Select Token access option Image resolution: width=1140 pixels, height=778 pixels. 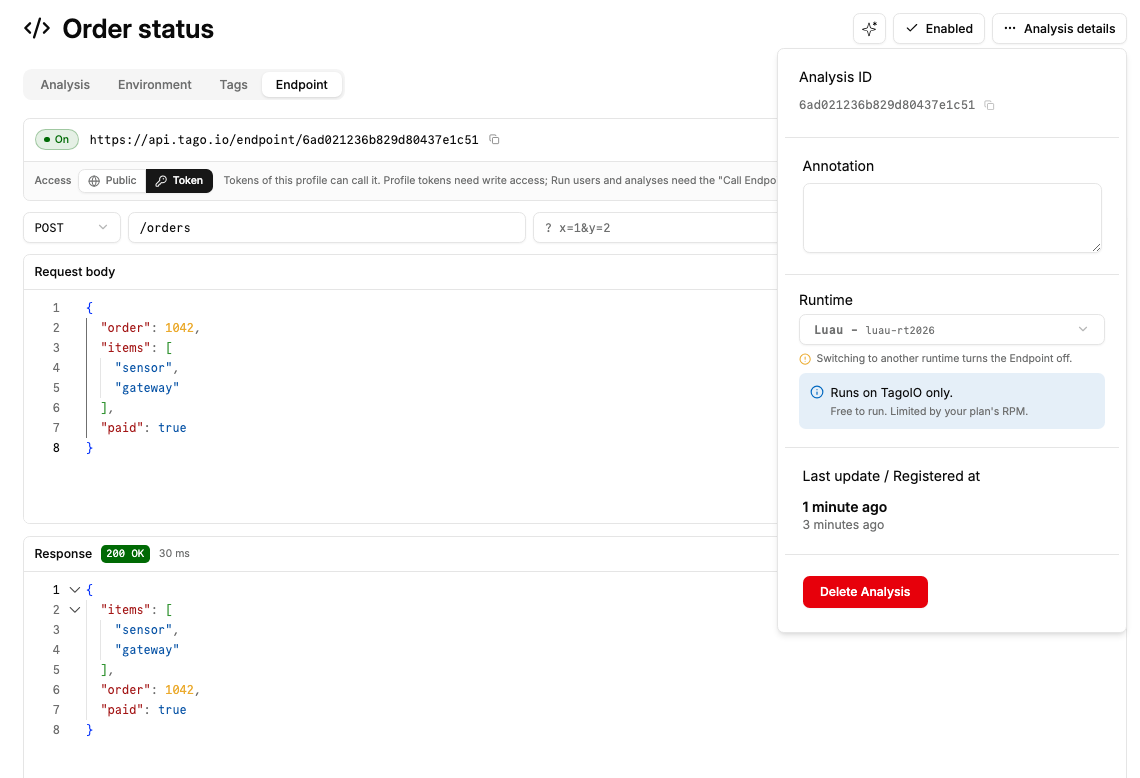coord(179,180)
